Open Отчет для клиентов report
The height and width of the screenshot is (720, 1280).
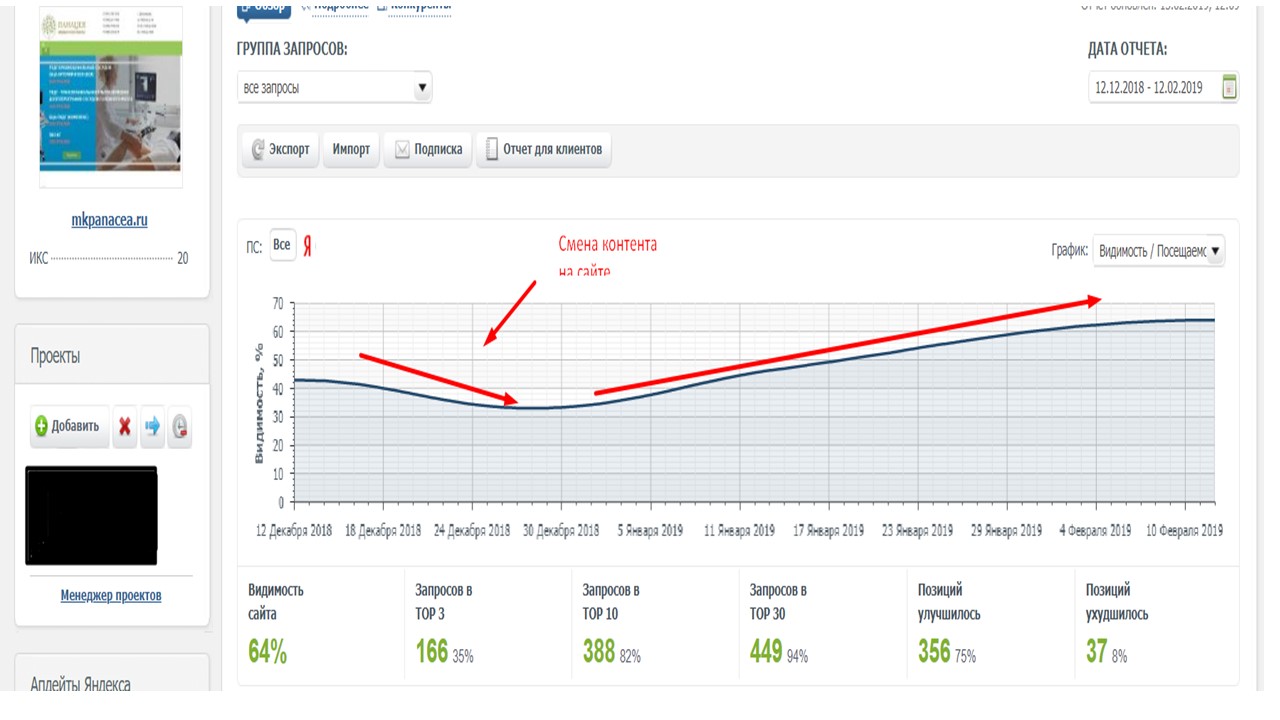pos(543,149)
